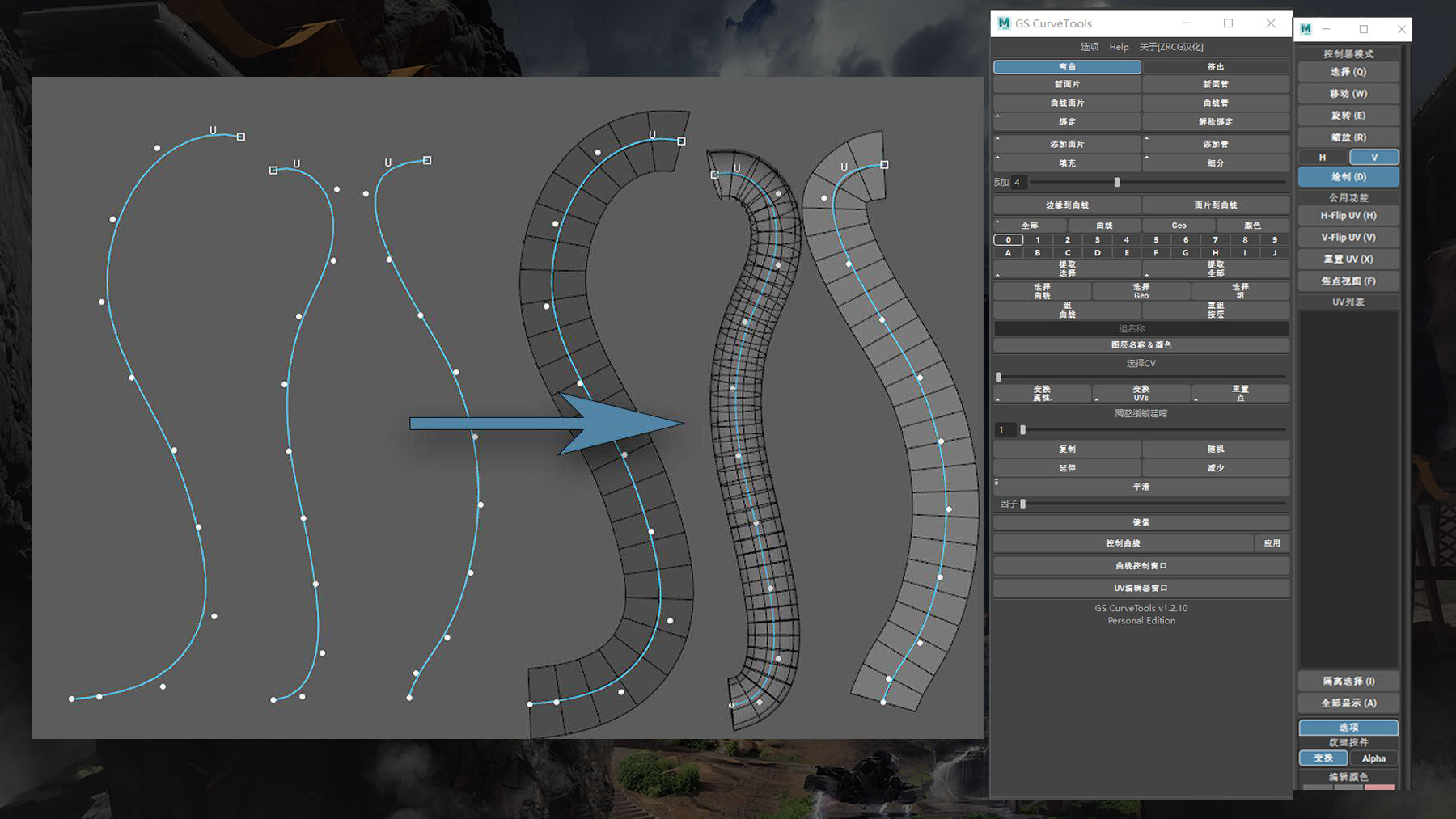Click the 重组按层 button

pyautogui.click(x=1216, y=310)
